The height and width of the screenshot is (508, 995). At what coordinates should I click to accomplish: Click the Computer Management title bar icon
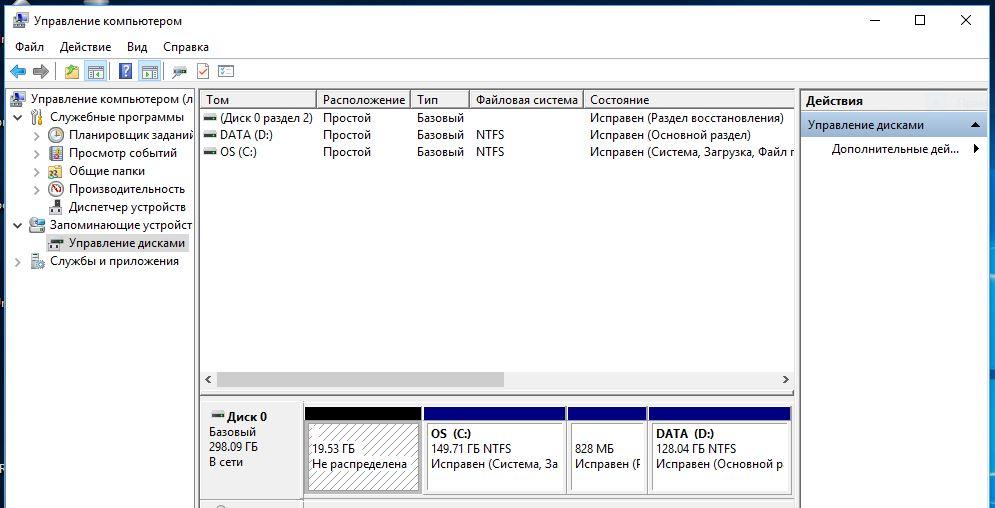20,21
